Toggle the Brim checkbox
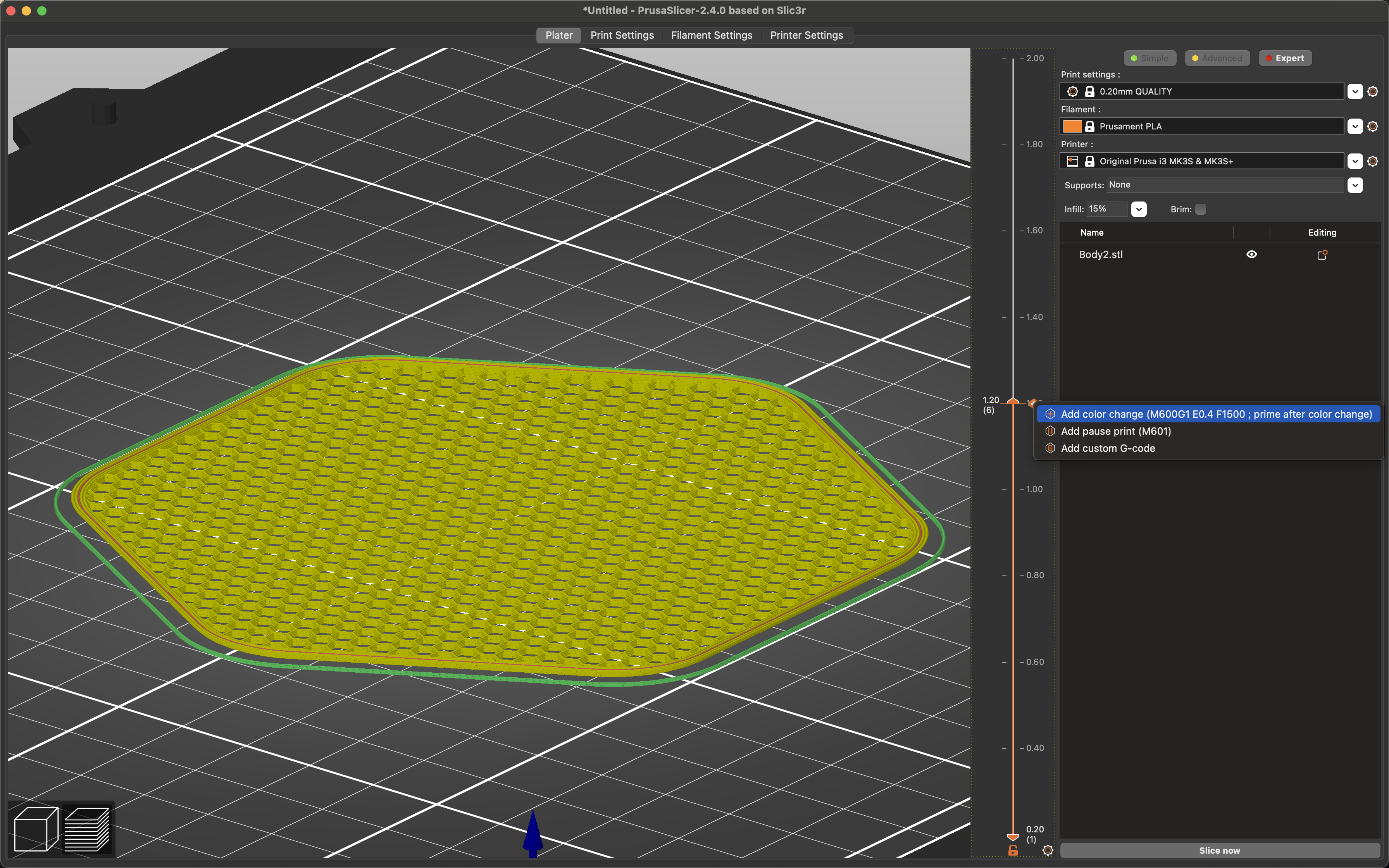The width and height of the screenshot is (1389, 868). 1200,209
